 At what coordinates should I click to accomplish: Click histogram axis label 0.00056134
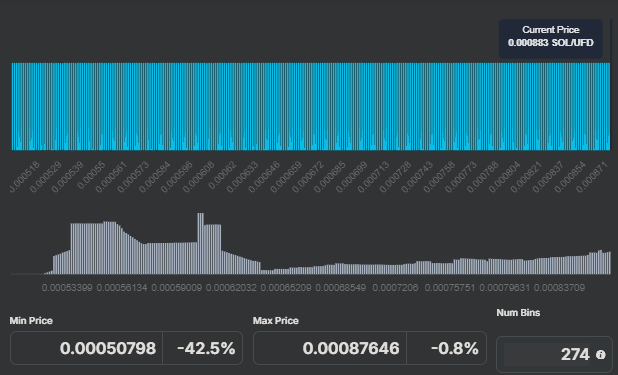click(x=122, y=288)
